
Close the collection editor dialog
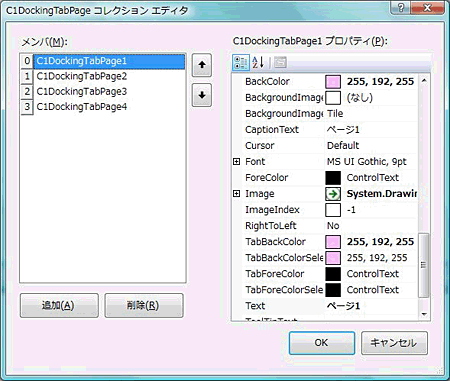[x=427, y=7]
